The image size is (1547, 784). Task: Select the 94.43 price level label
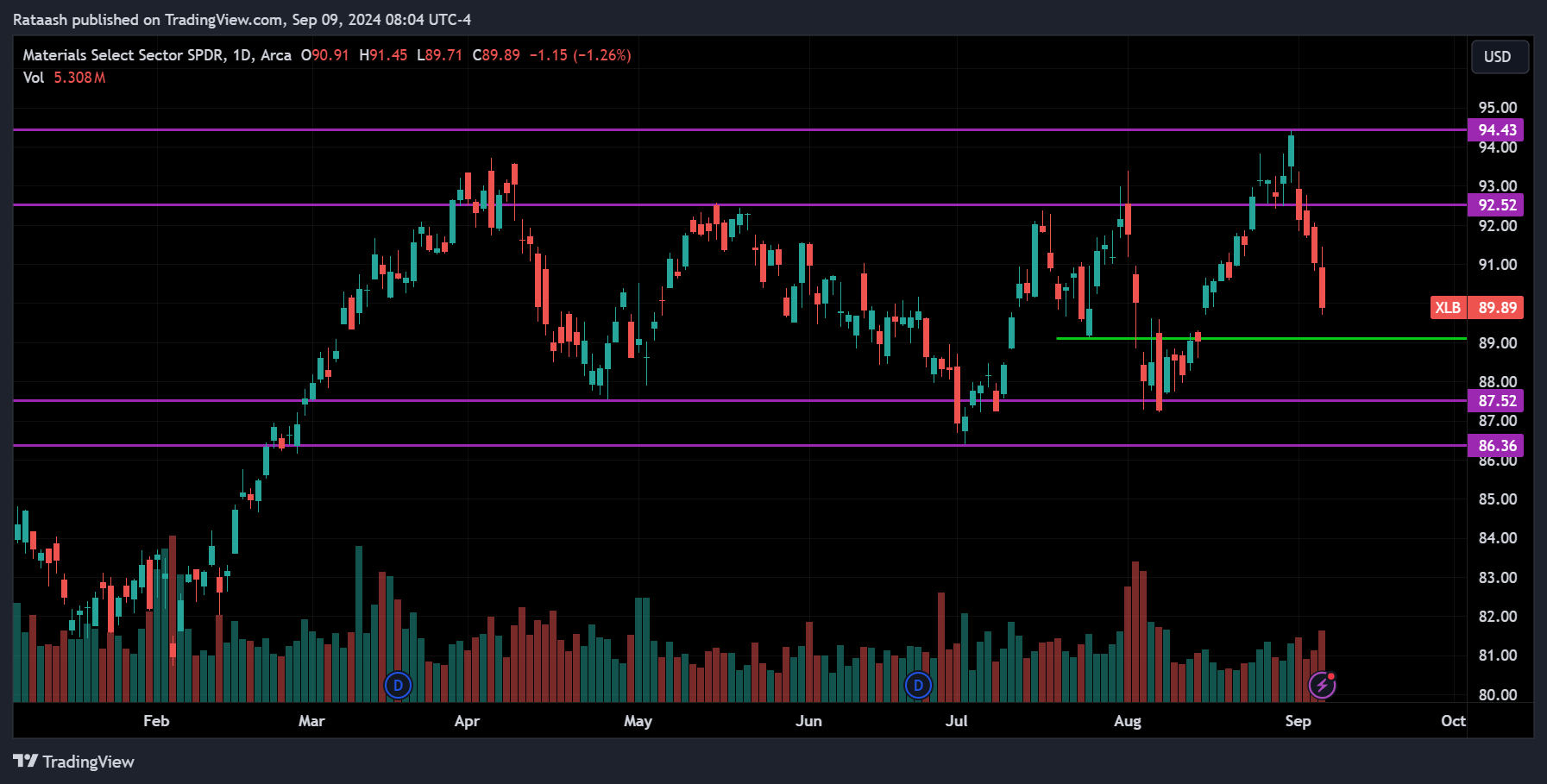click(1496, 130)
